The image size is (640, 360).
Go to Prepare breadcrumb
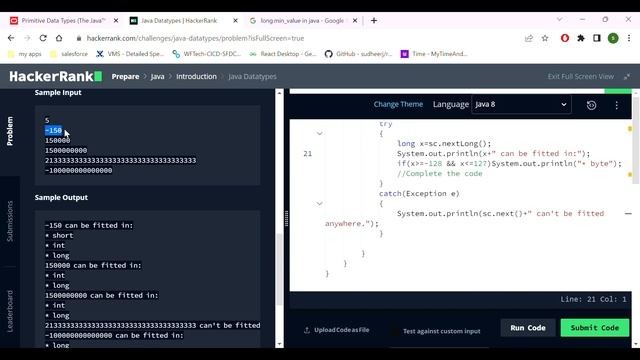point(125,76)
